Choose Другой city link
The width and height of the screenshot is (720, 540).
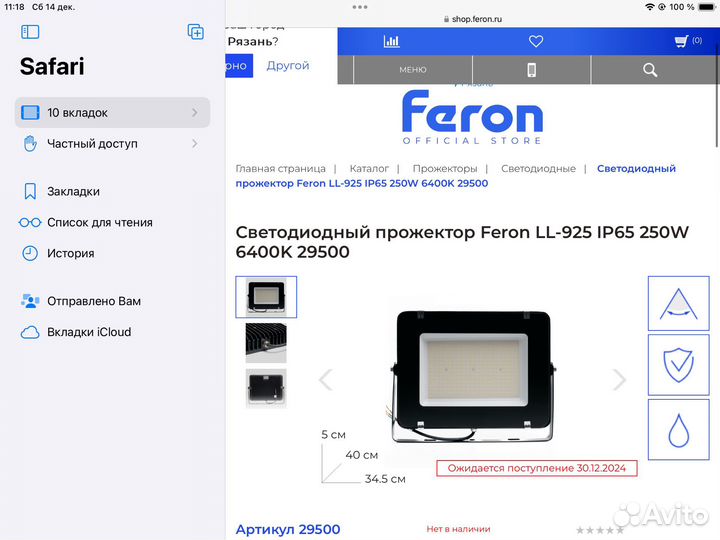tap(288, 66)
